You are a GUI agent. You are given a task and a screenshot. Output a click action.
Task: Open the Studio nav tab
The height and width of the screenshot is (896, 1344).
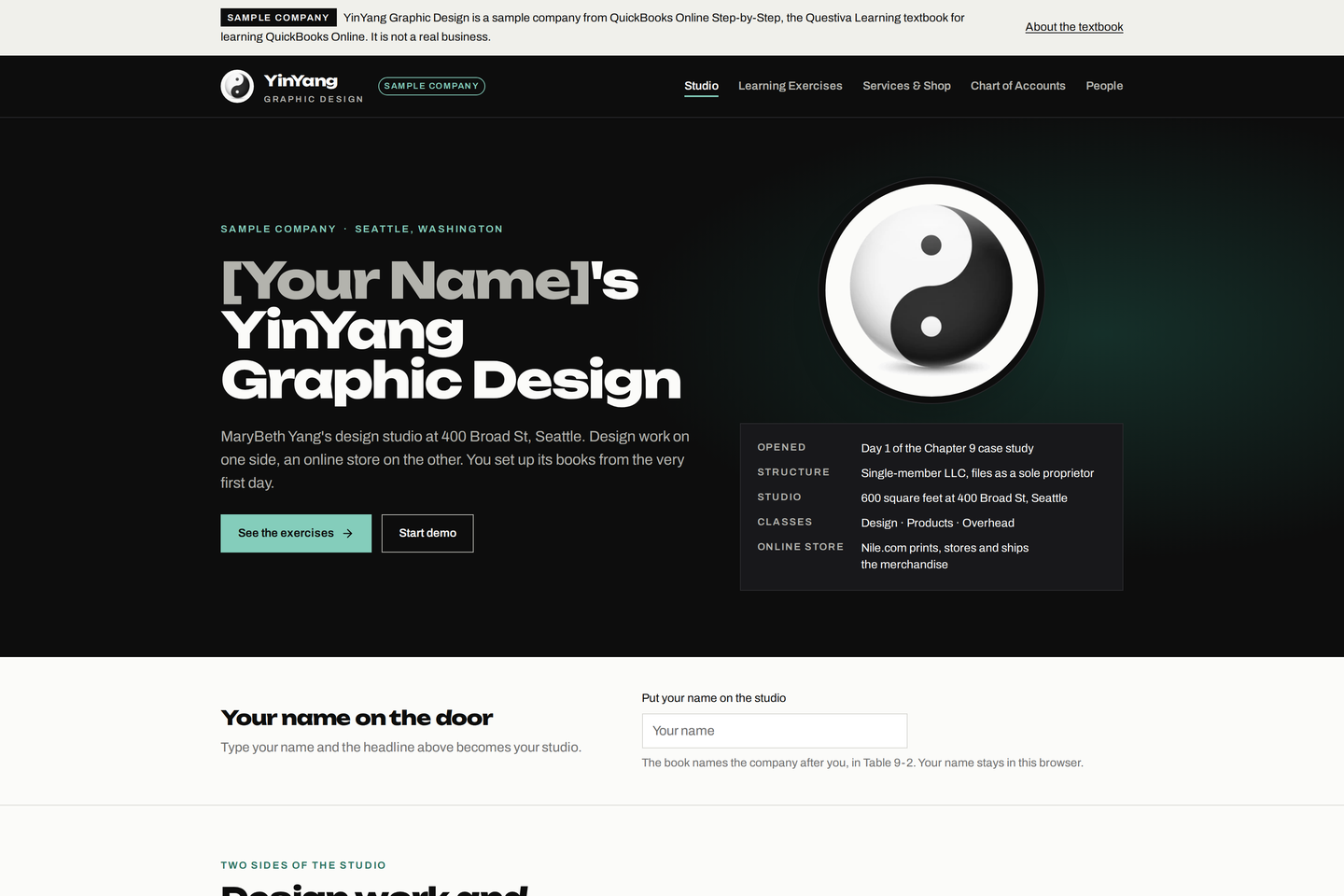[x=701, y=86]
